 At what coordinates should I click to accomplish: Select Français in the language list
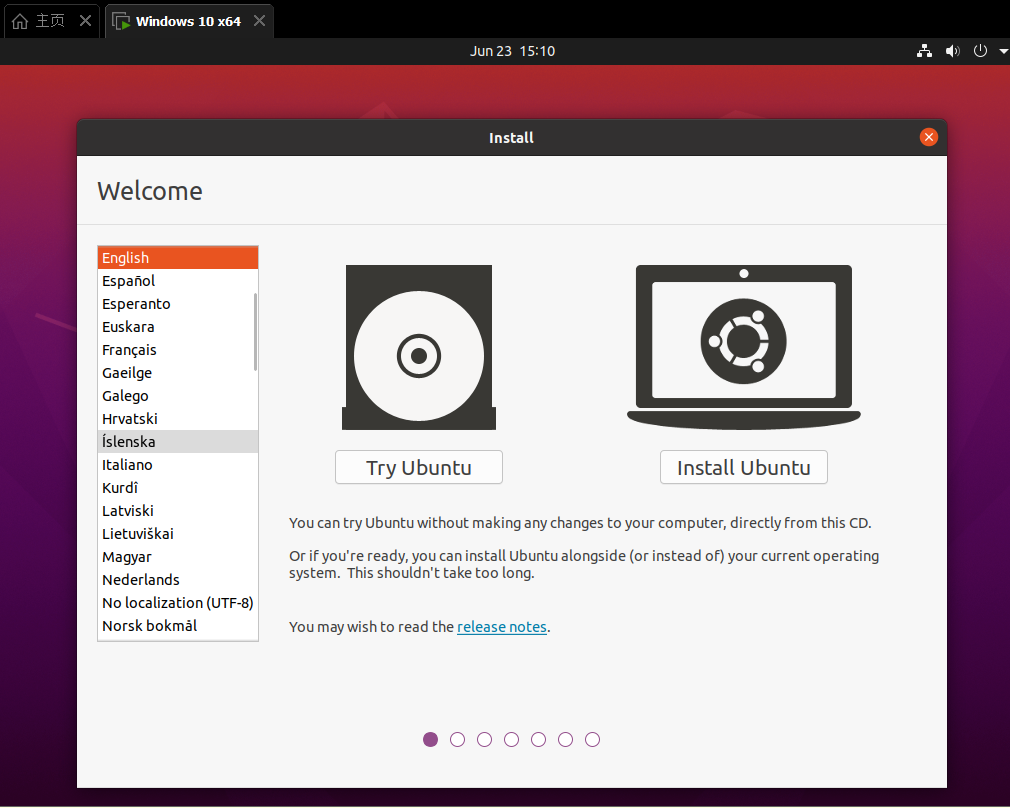point(176,350)
